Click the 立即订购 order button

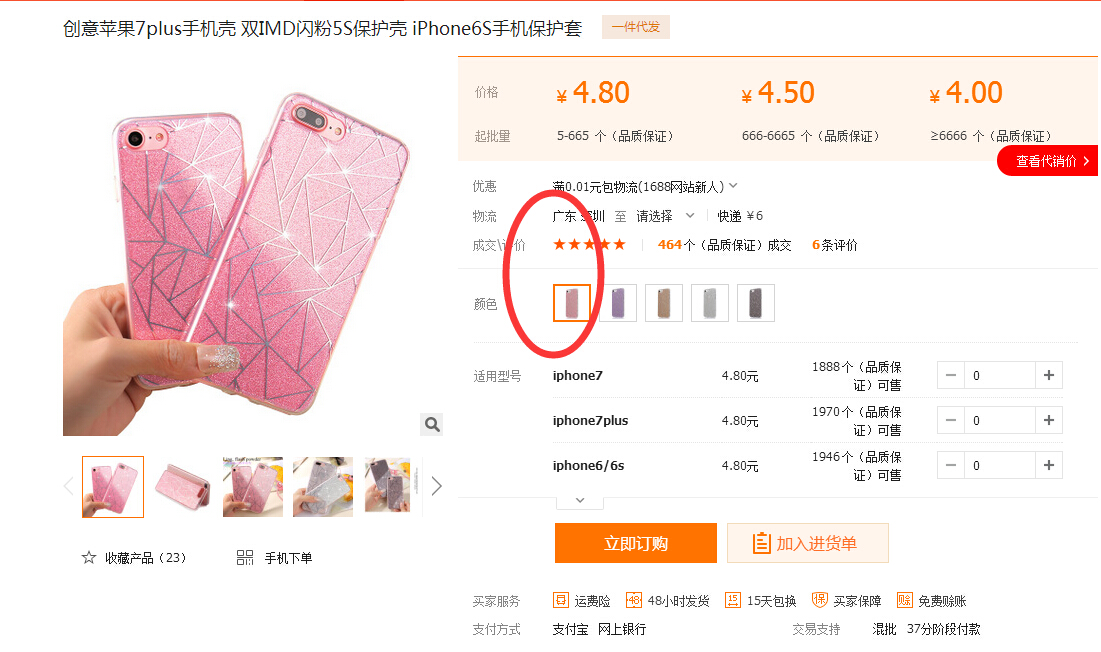[635, 543]
